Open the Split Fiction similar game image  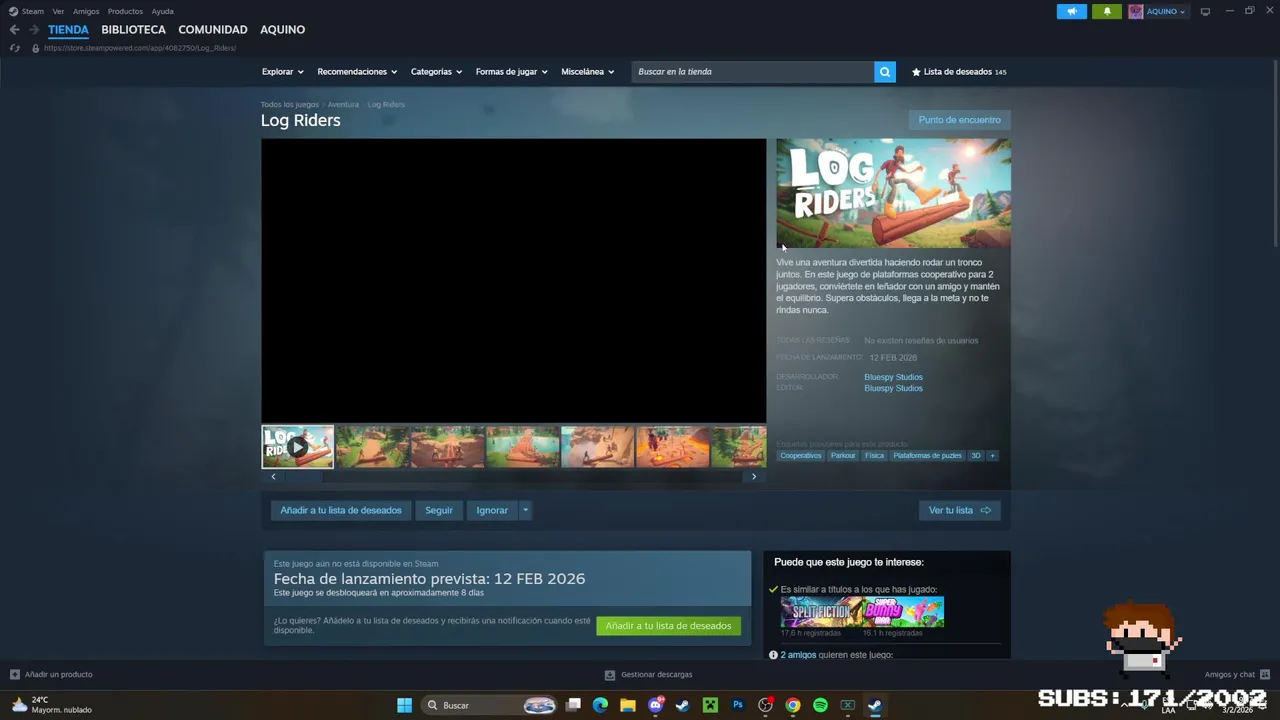(x=821, y=611)
